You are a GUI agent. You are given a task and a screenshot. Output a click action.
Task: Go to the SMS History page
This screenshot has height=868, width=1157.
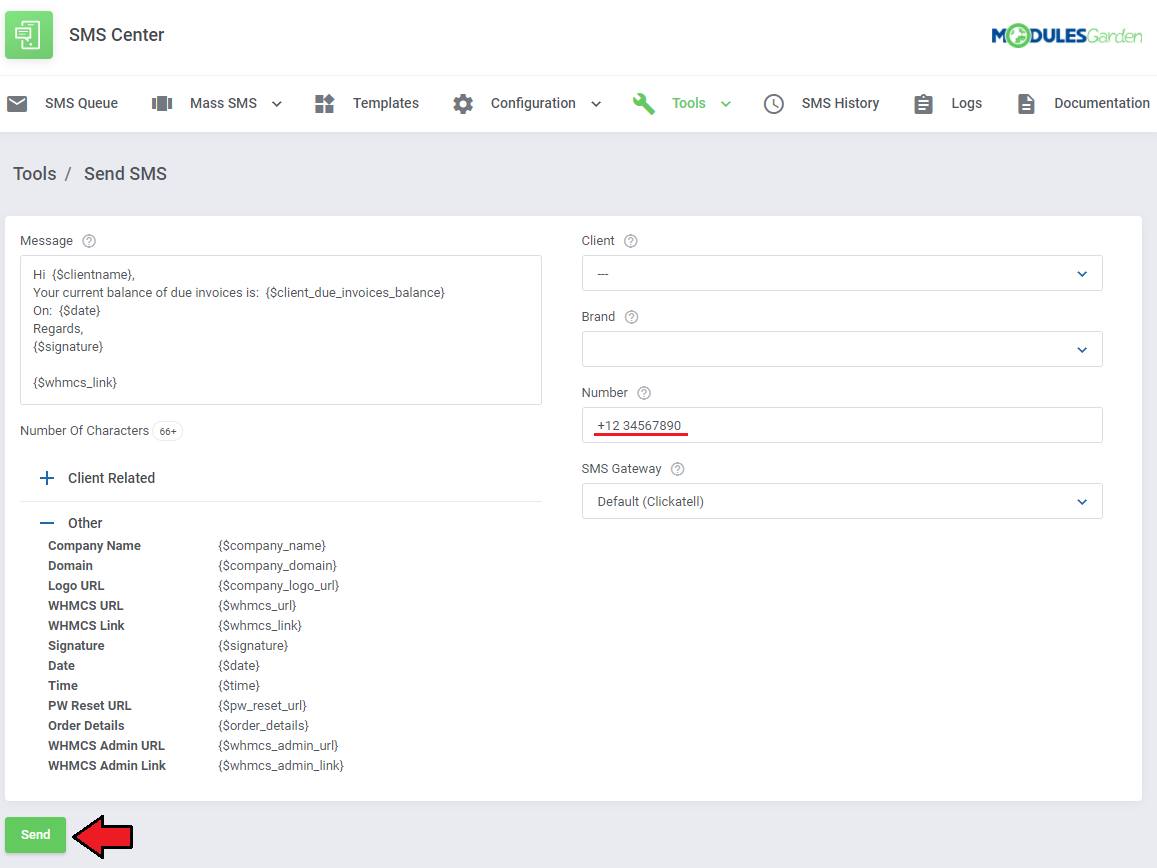coord(840,103)
